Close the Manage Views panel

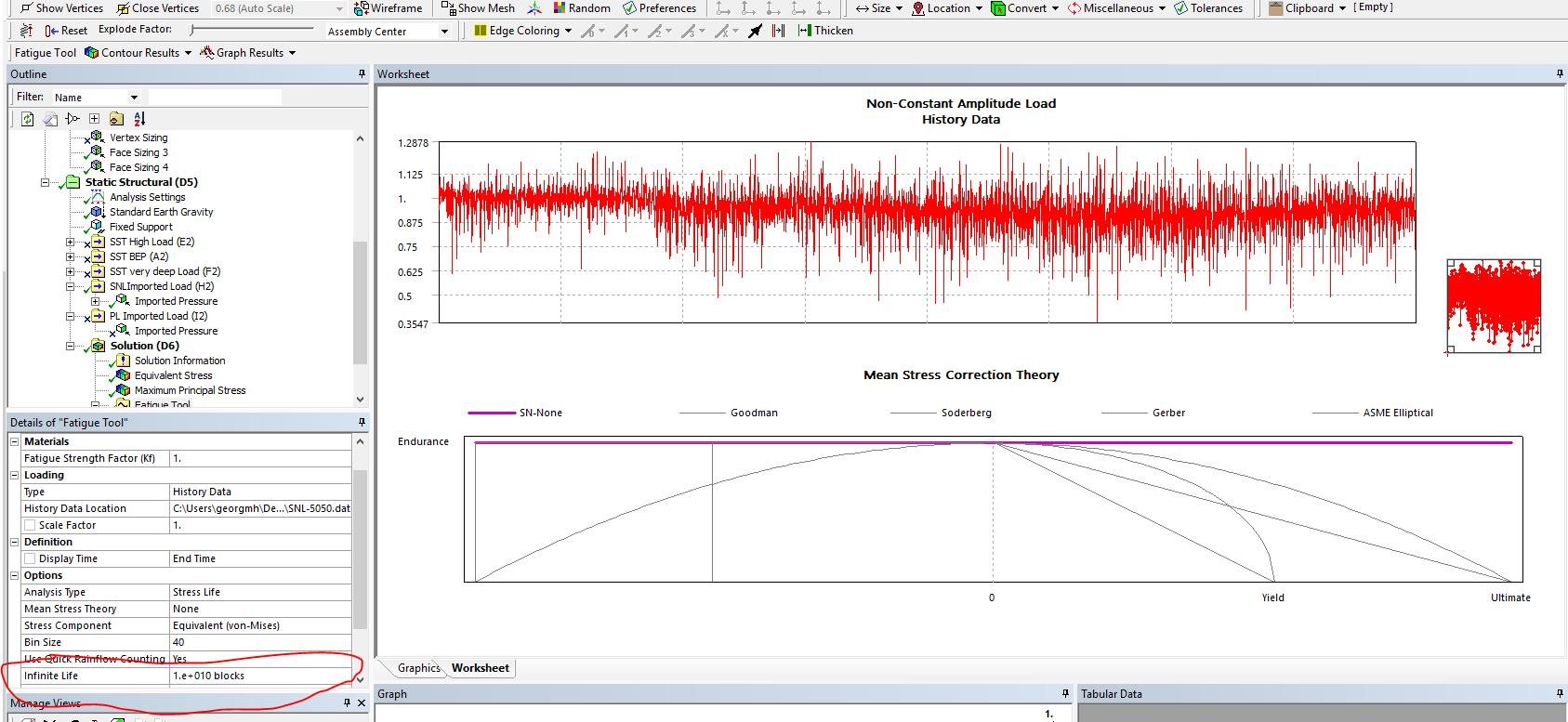(x=362, y=703)
